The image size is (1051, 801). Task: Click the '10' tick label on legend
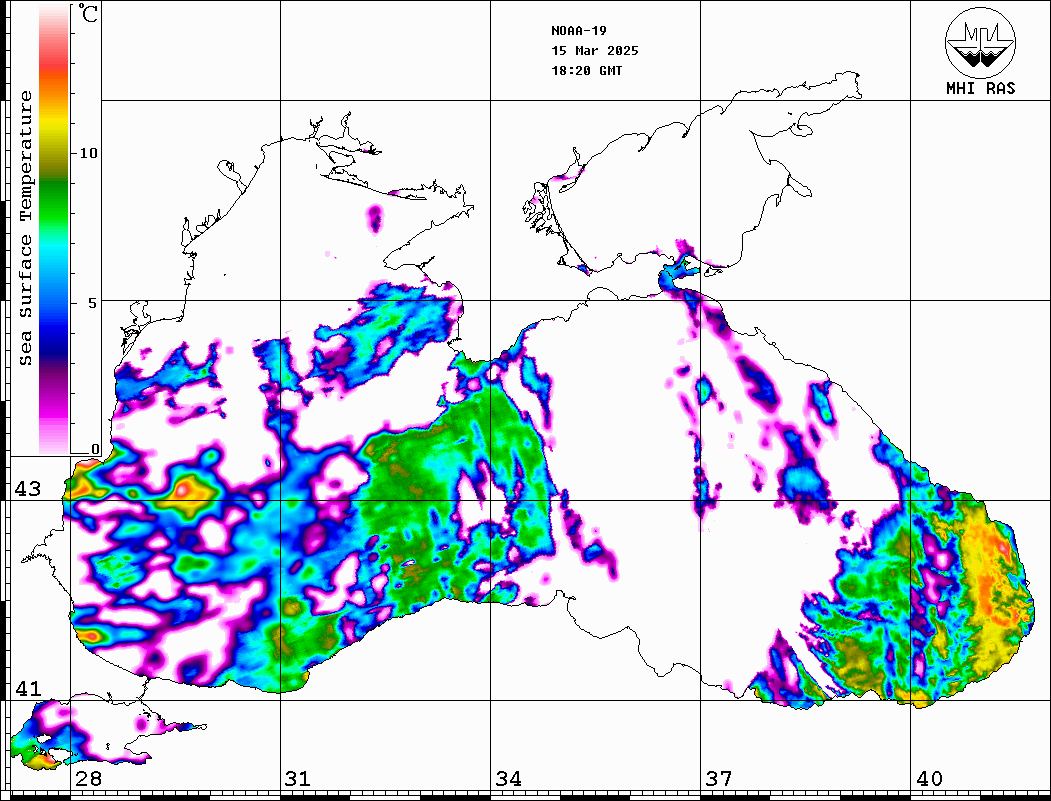88,153
